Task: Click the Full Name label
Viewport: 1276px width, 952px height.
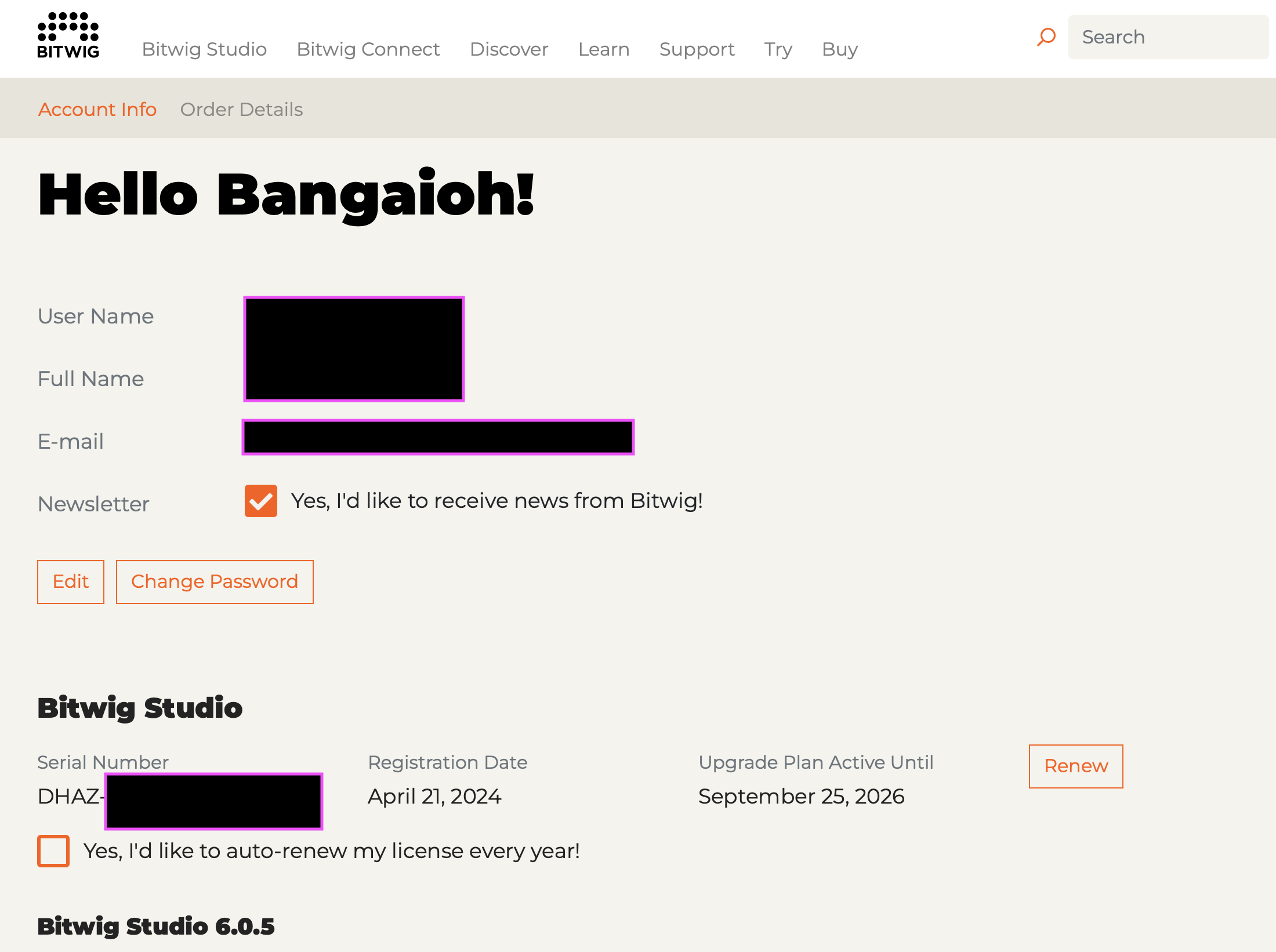Action: pos(90,379)
